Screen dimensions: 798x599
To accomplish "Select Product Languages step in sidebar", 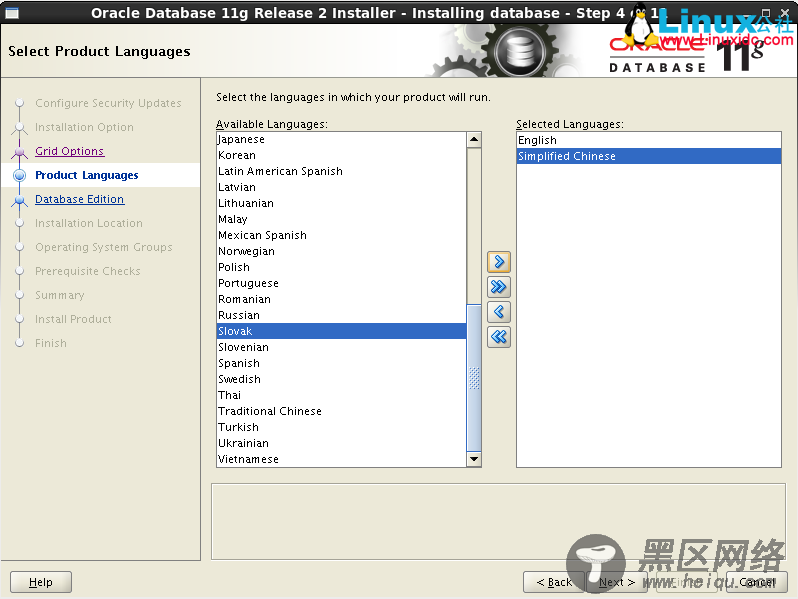I will [87, 175].
